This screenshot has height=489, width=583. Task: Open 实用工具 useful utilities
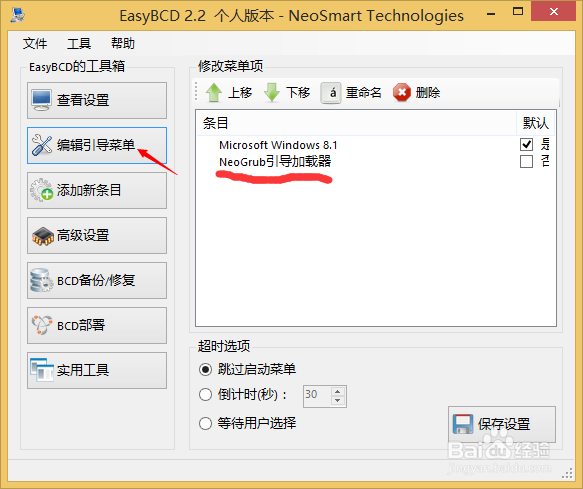click(x=97, y=370)
